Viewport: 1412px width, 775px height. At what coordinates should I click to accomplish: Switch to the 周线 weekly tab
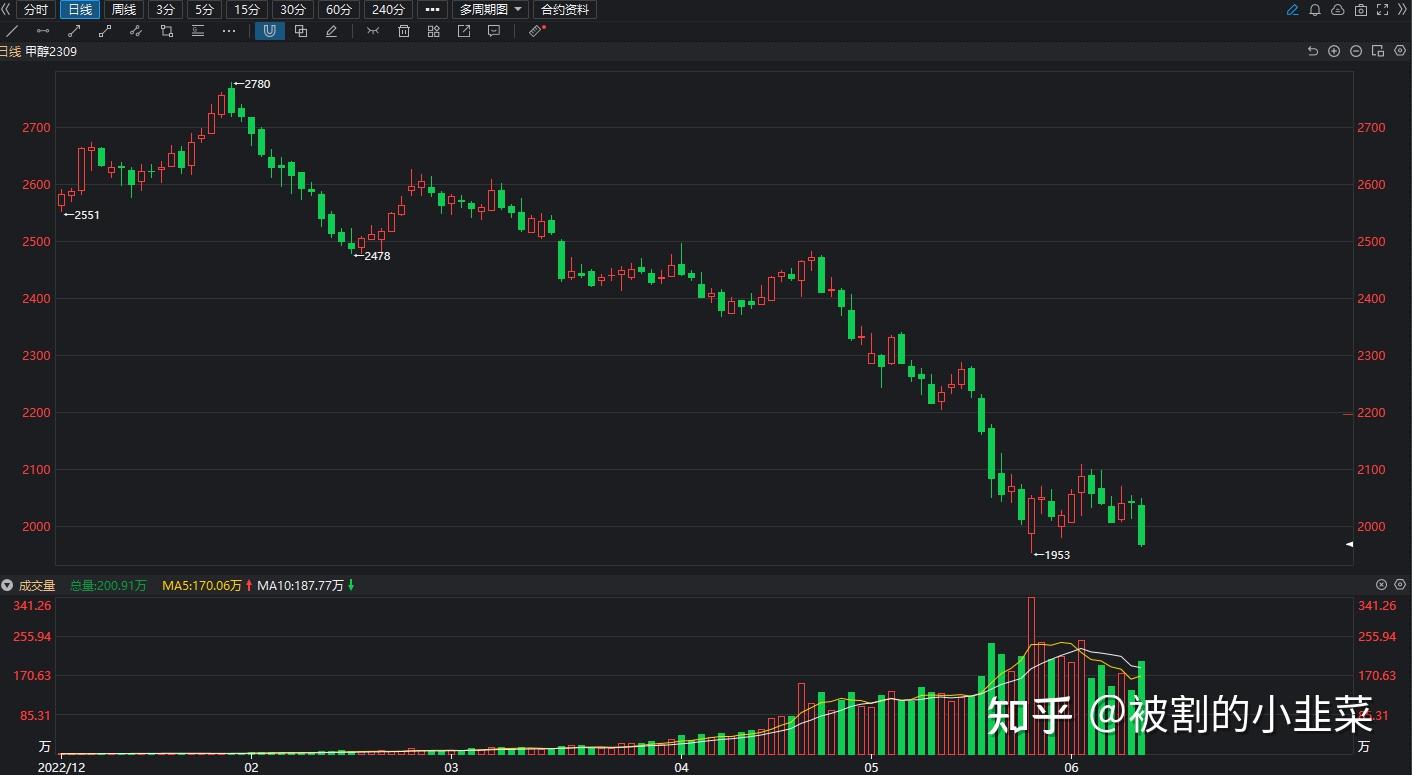pyautogui.click(x=122, y=9)
